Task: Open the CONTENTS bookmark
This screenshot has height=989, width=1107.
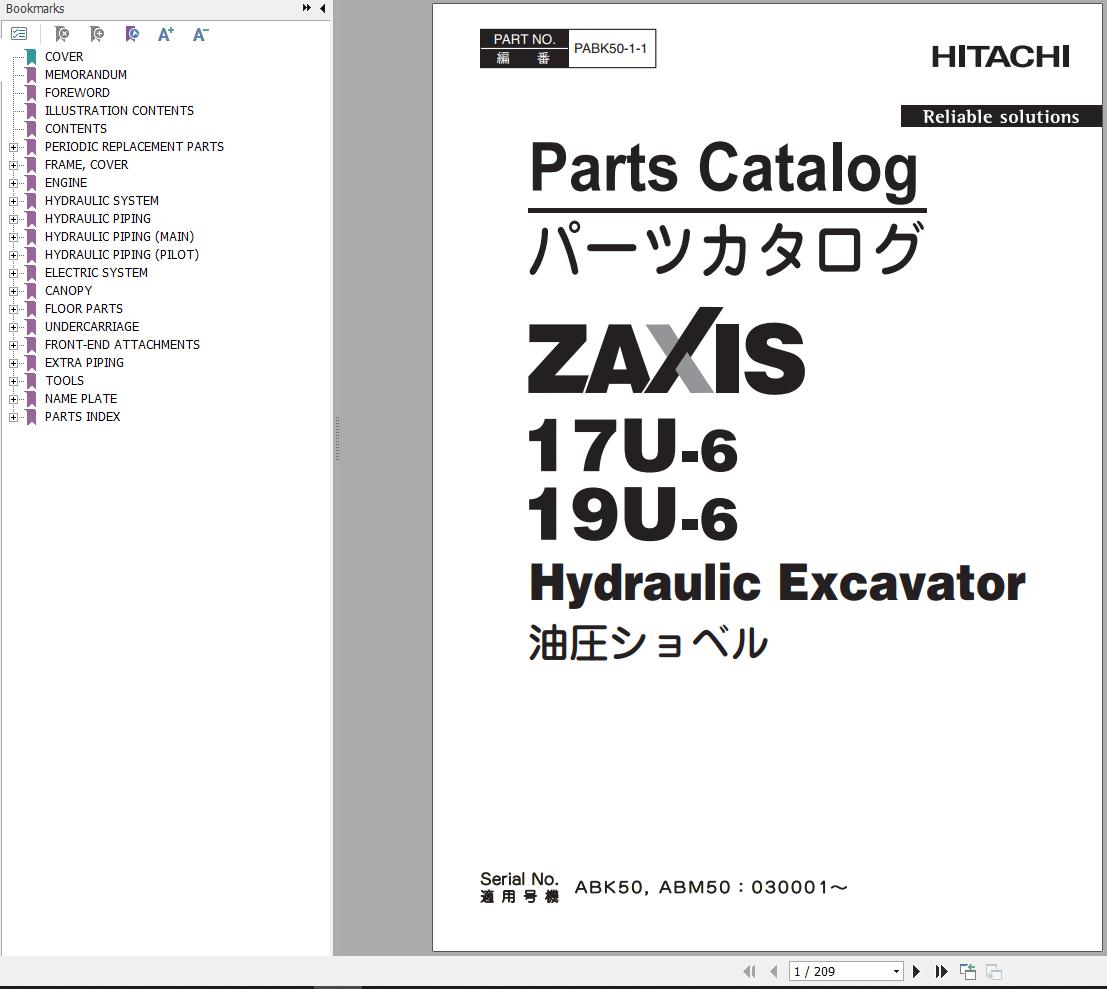Action: click(x=76, y=128)
